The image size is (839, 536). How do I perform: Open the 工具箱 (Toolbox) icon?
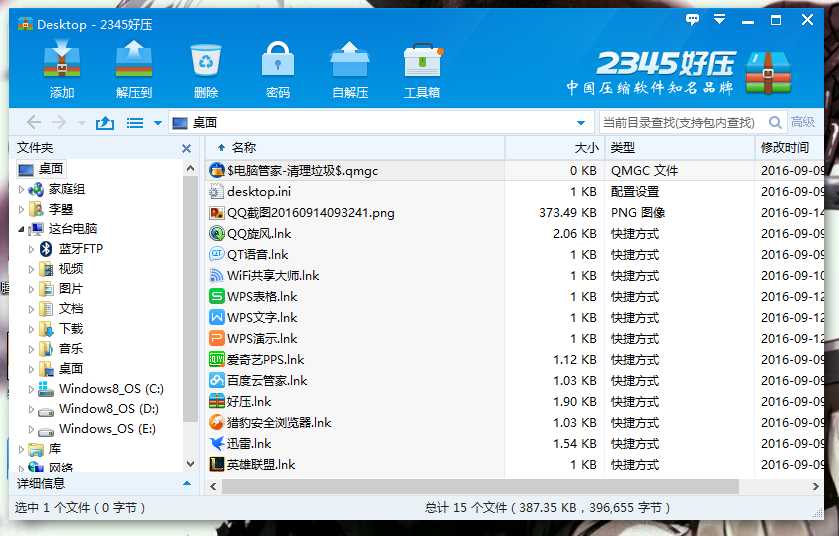pyautogui.click(x=422, y=60)
